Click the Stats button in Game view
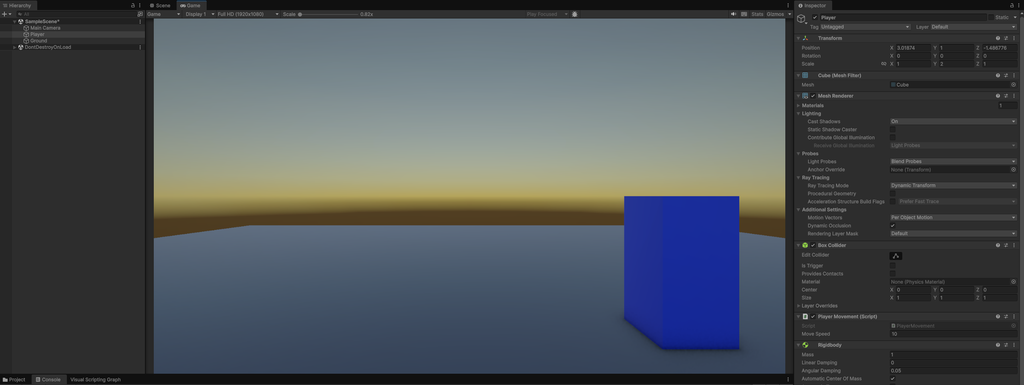The width and height of the screenshot is (1024, 385). click(x=757, y=14)
